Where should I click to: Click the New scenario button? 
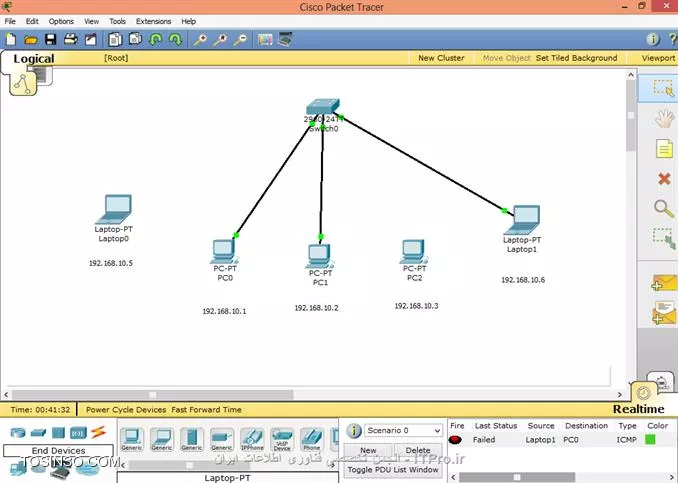click(368, 450)
